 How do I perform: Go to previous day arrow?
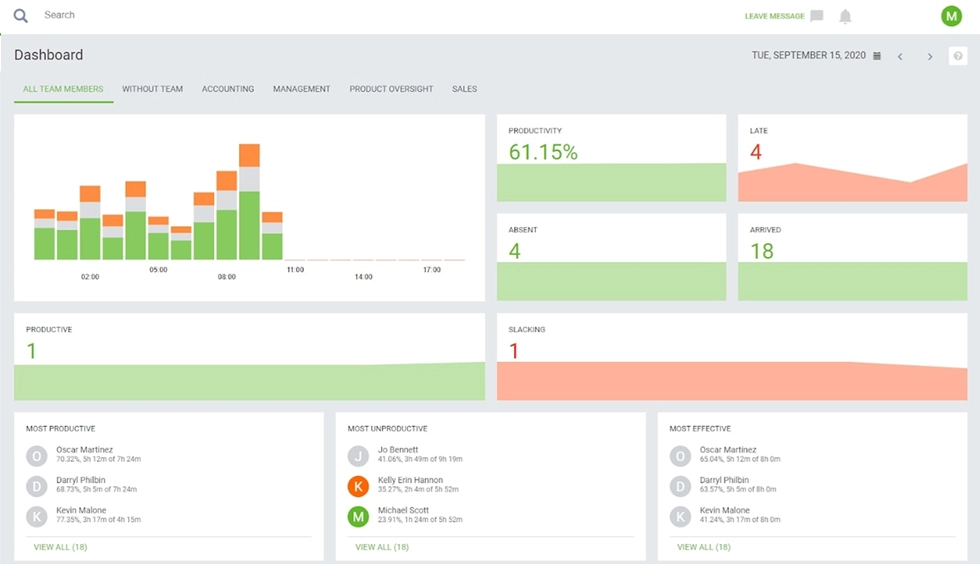point(900,57)
